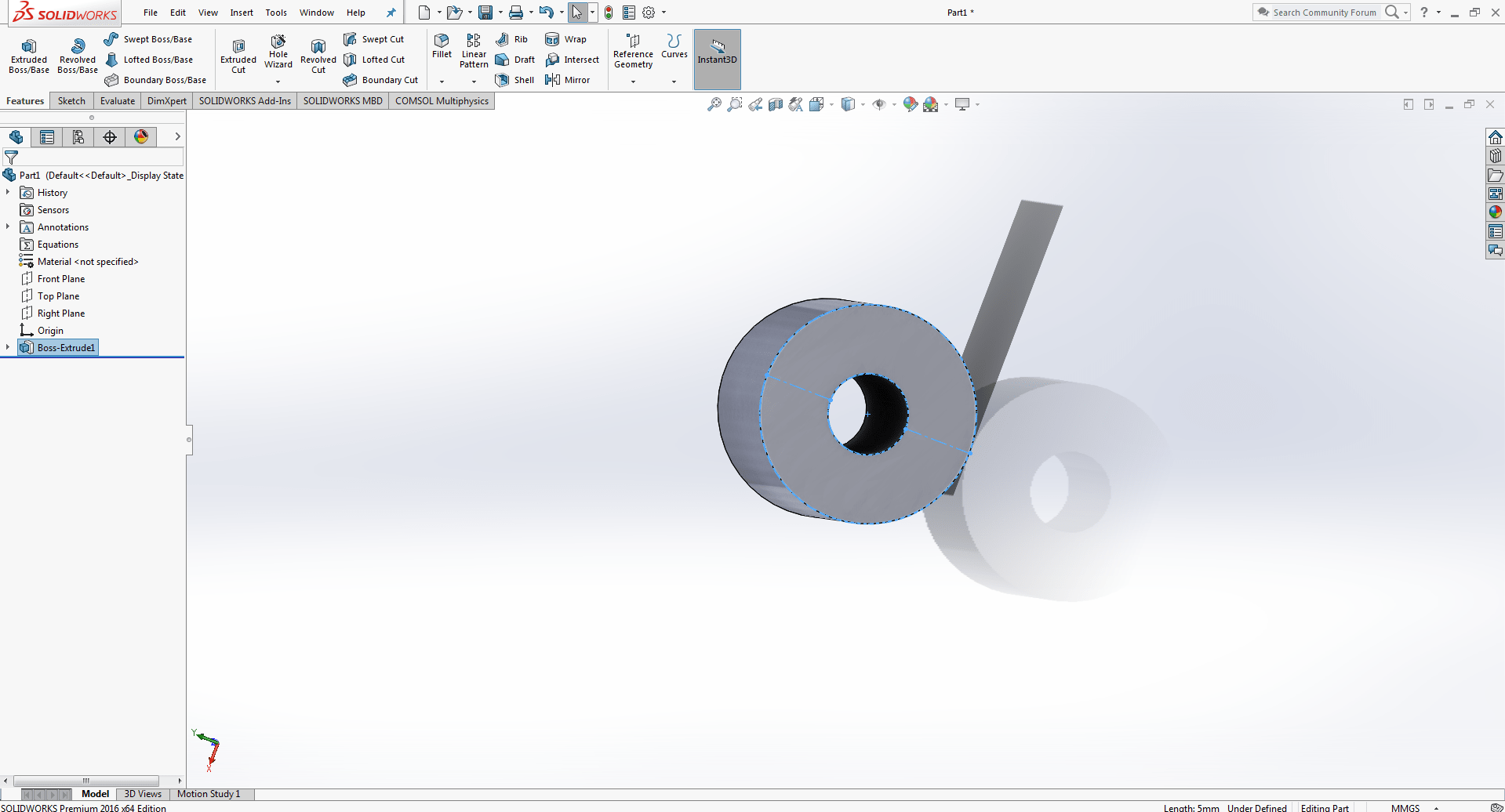The height and width of the screenshot is (812, 1505).
Task: Switch to Sketch tab
Action: pos(71,101)
